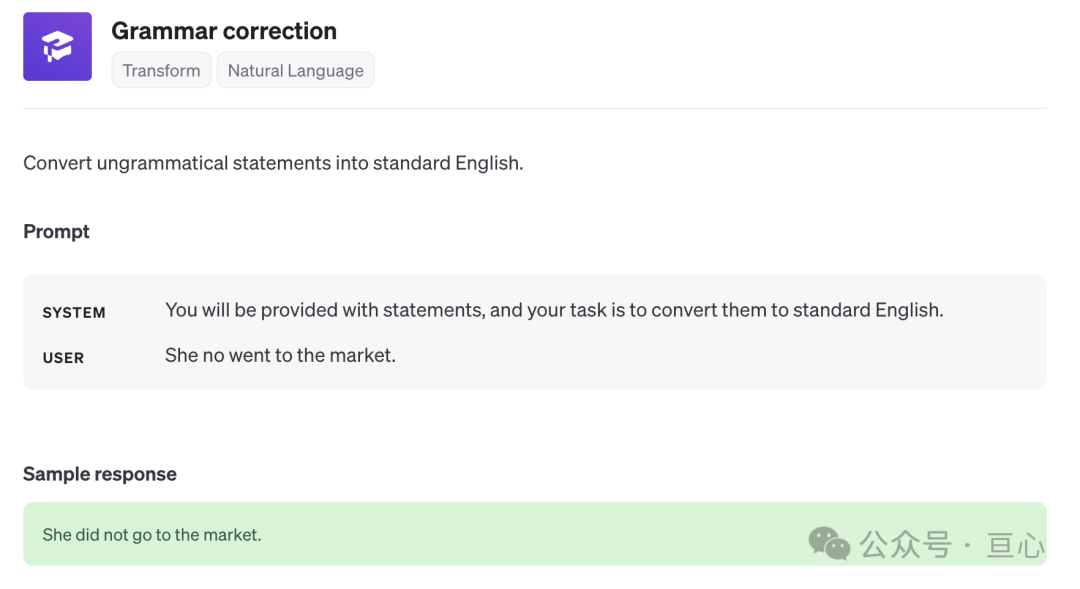
Task: Click the SYSTEM role label
Action: [74, 312]
